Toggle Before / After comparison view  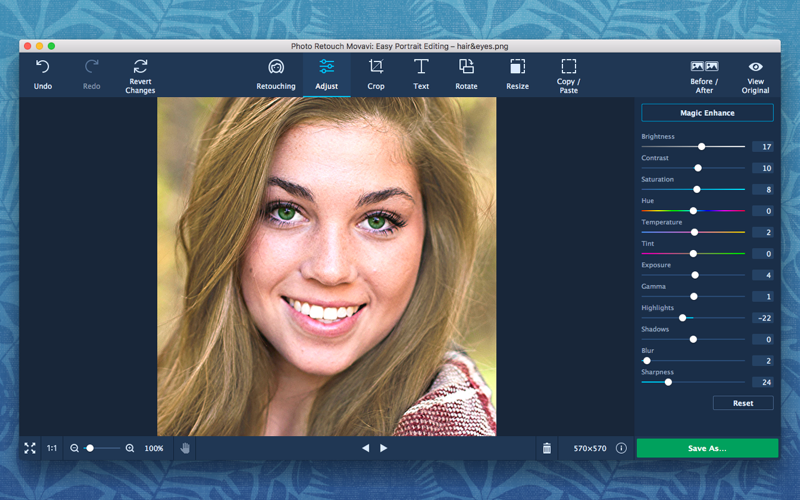click(x=704, y=67)
